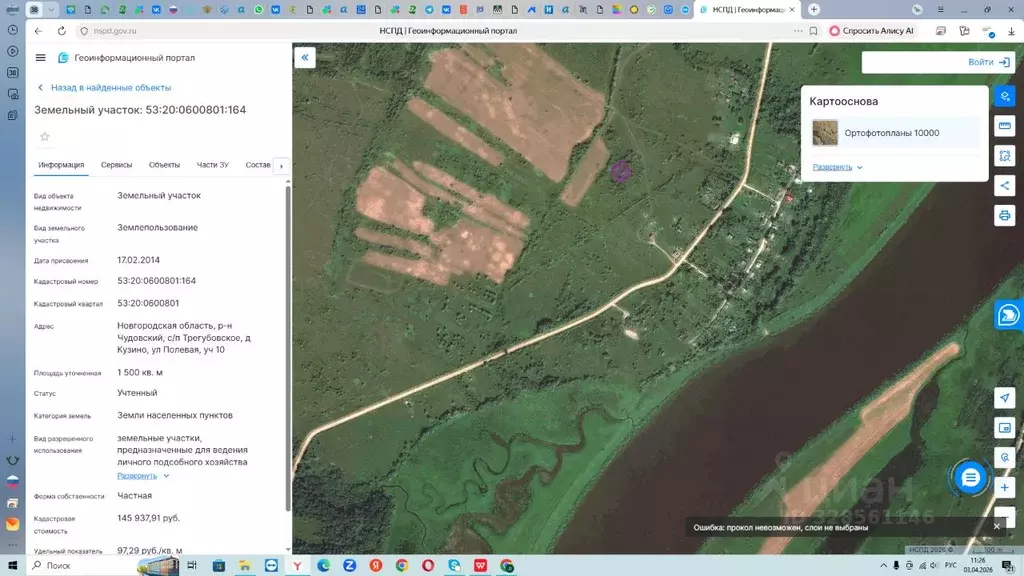
Task: Select the ruler measurement tool
Action: [1005, 126]
